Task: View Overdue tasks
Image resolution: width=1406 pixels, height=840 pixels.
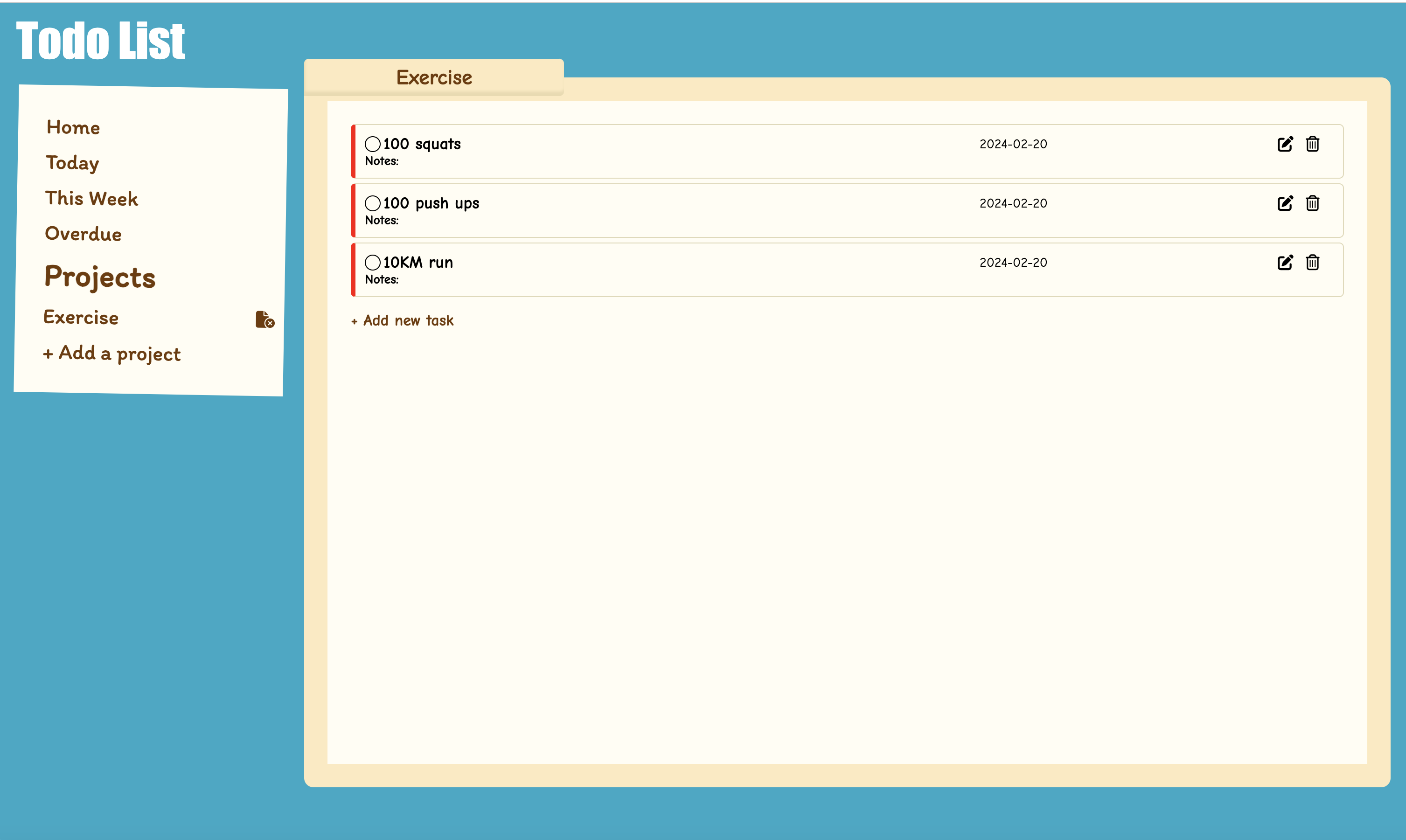Action: [x=83, y=234]
